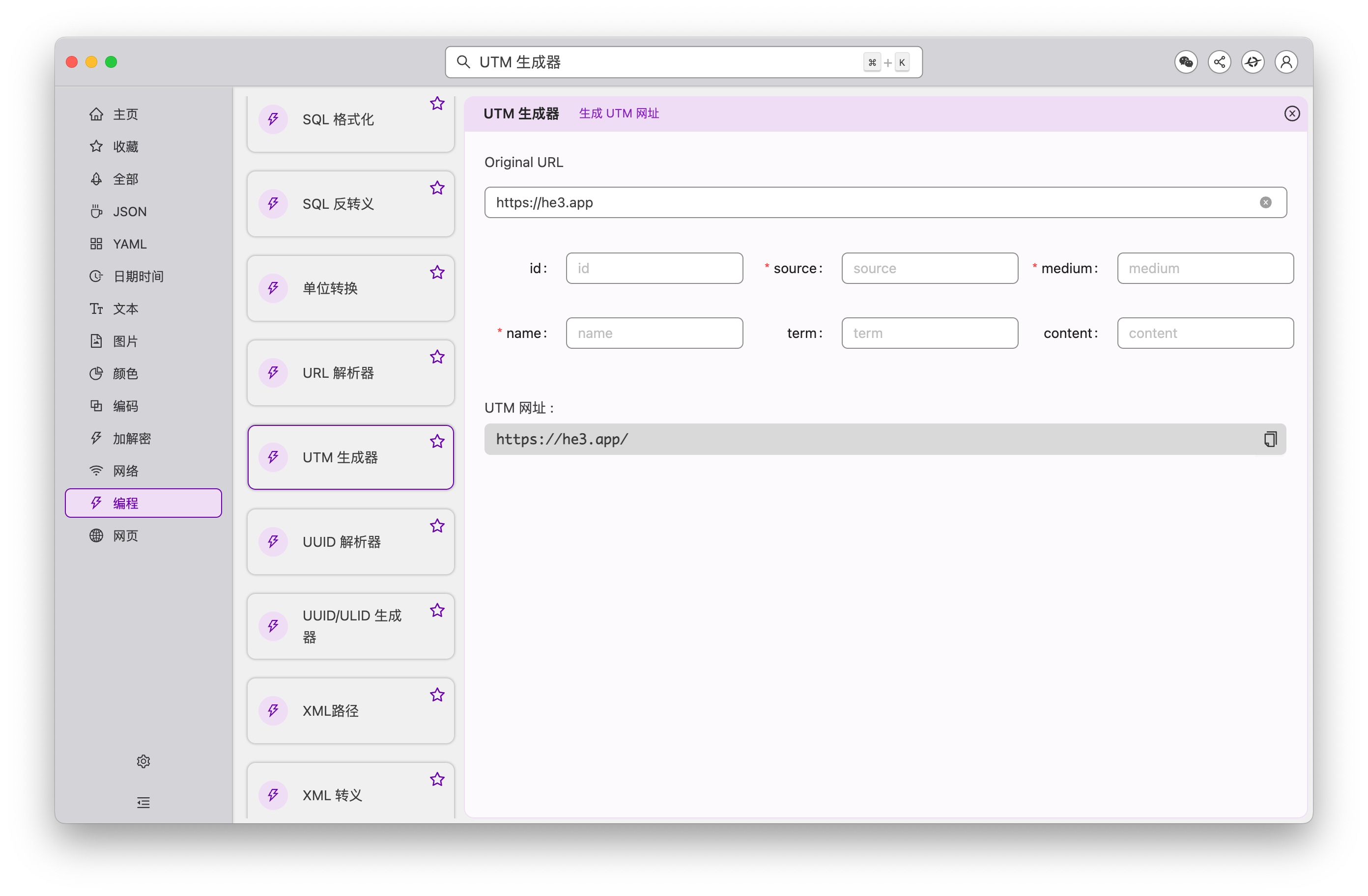Screen dimensions: 1368x896
Task: Open the UUID/ULID 生成器 card
Action: pos(351,626)
